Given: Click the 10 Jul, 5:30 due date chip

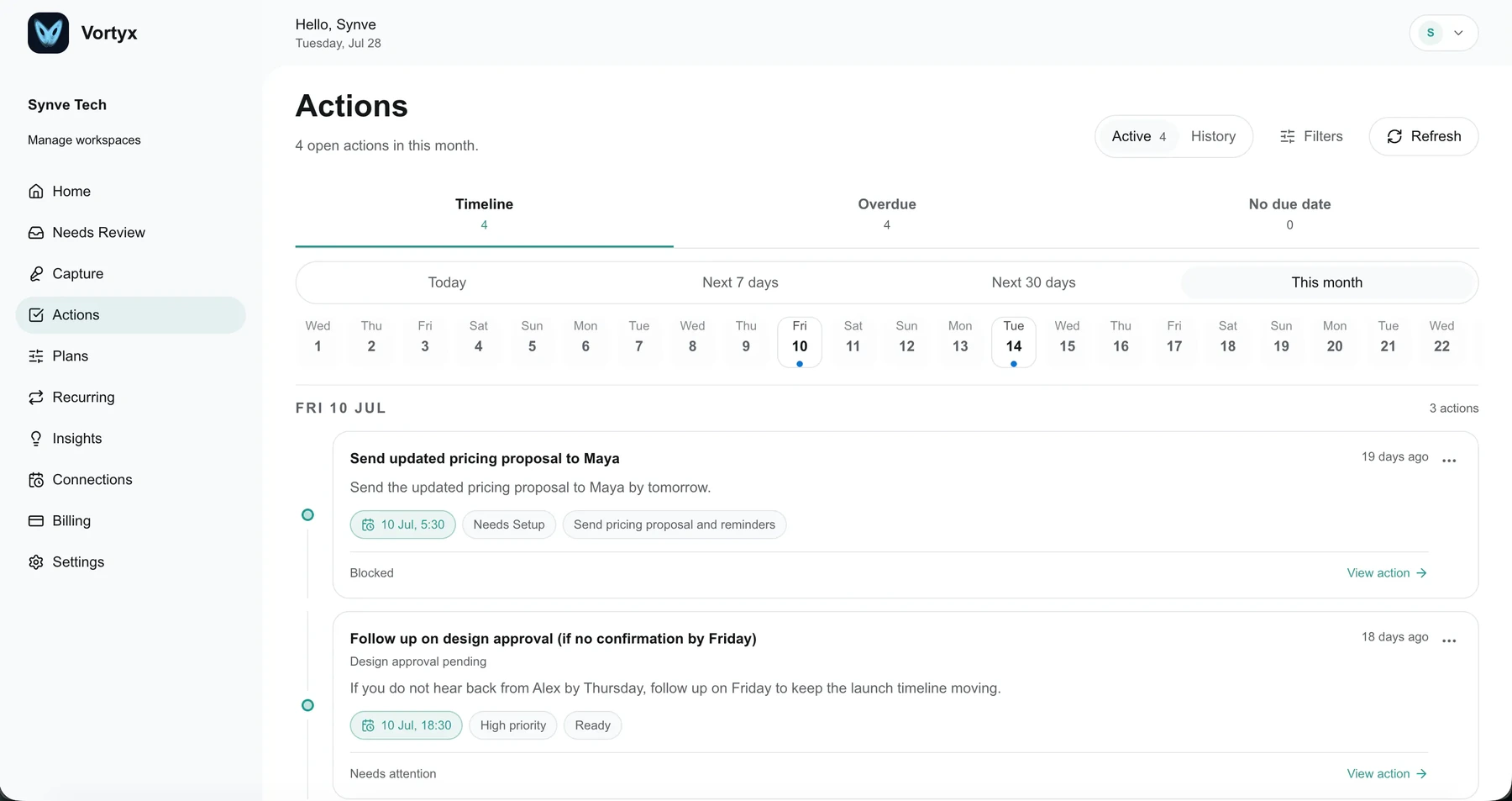Looking at the screenshot, I should tap(403, 524).
